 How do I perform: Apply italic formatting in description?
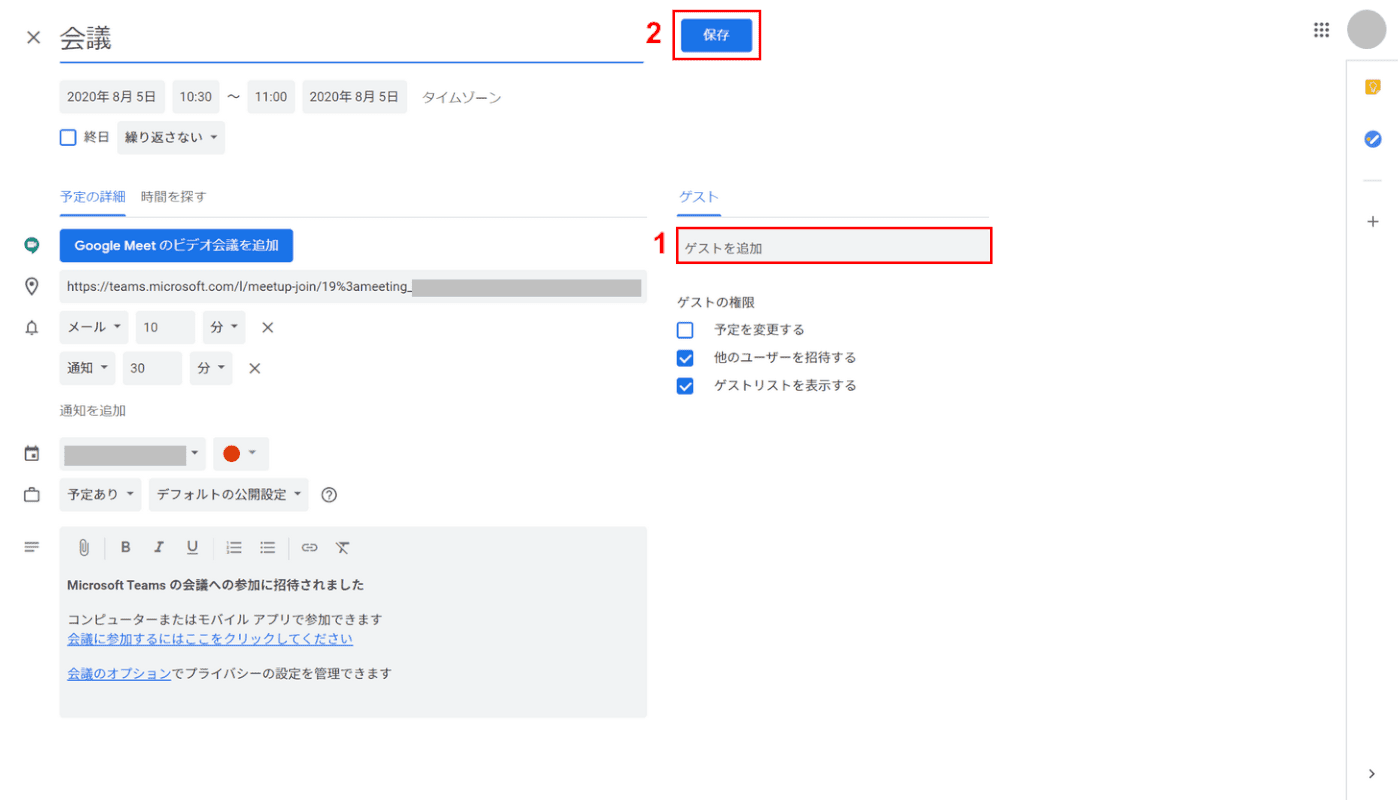(158, 547)
